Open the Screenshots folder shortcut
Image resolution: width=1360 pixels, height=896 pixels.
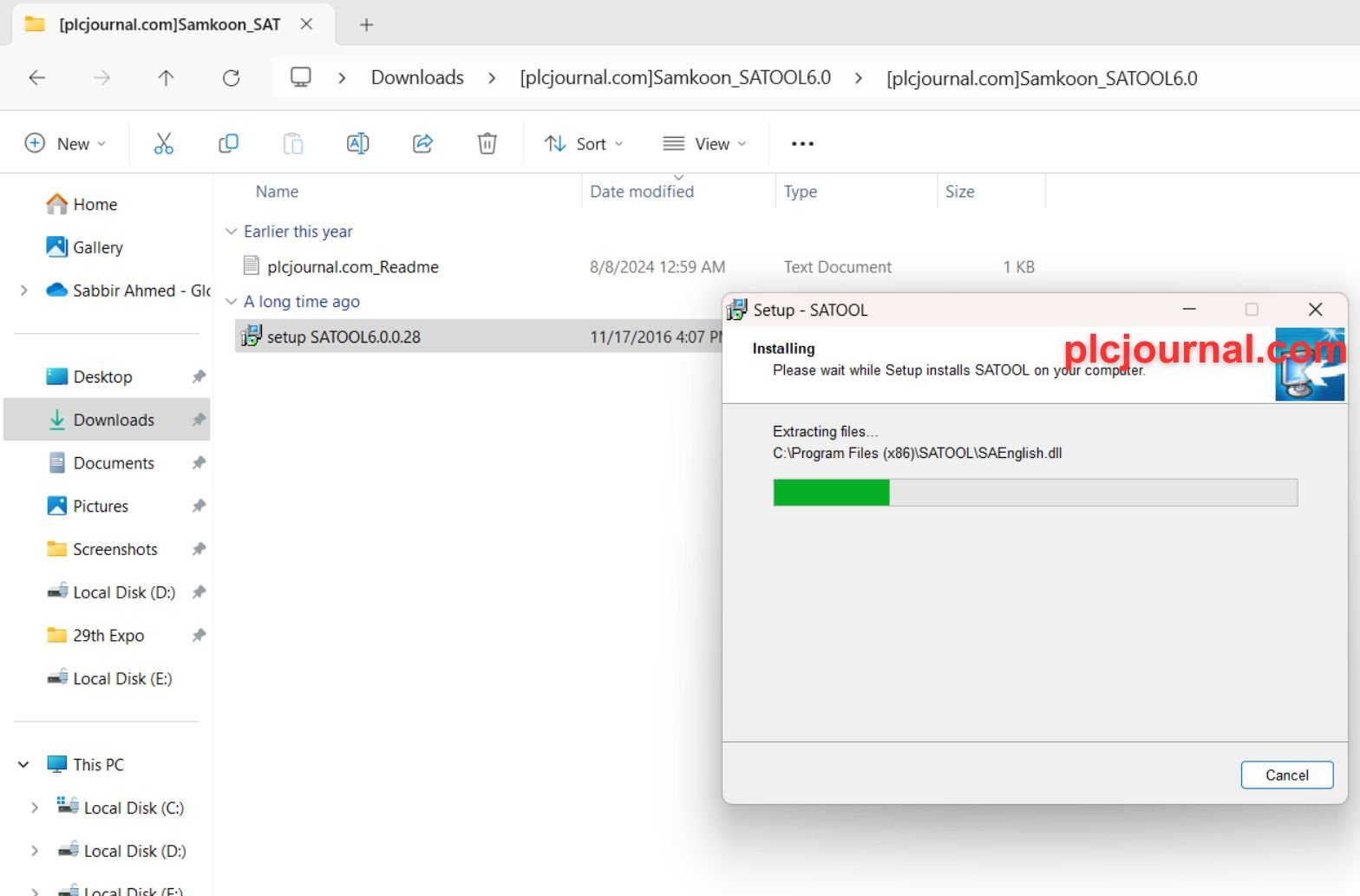115,549
